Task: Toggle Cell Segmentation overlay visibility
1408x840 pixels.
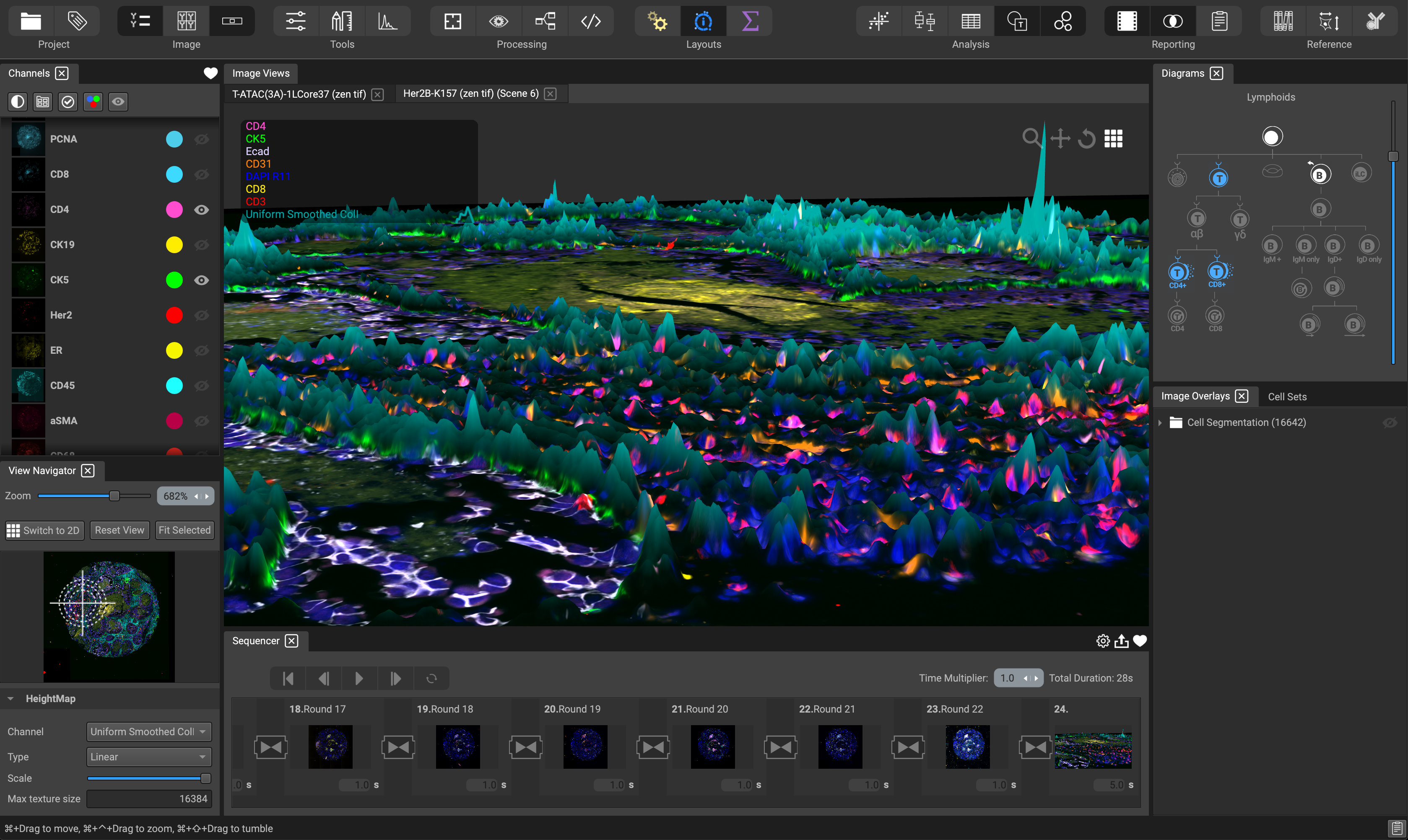Action: (x=1389, y=423)
